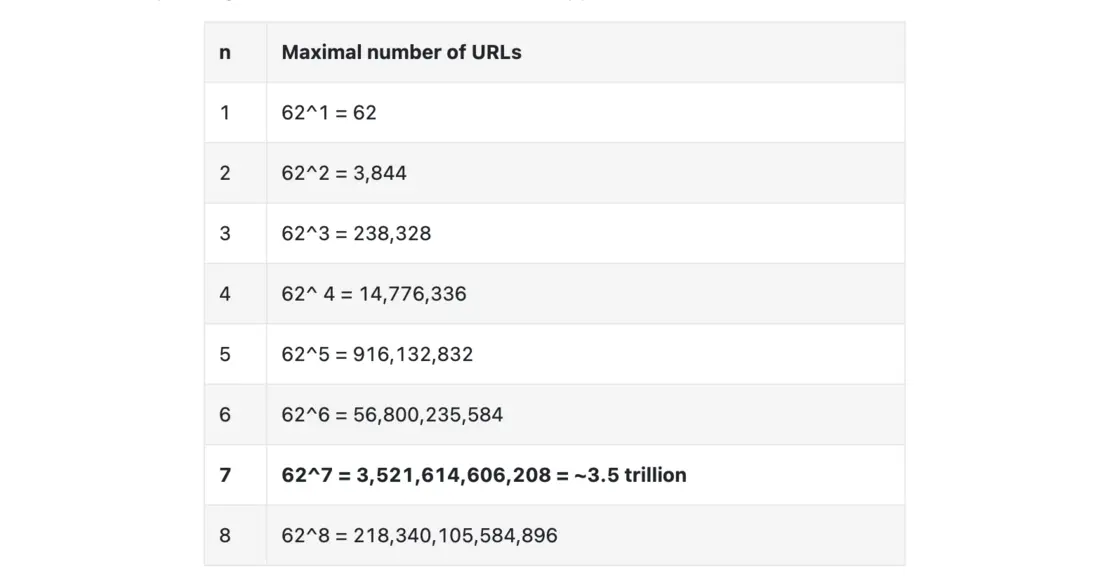Click the '62^8 = 218,340,105,584,896' cell
Screen dimensions: 1098x583
[x=419, y=535]
